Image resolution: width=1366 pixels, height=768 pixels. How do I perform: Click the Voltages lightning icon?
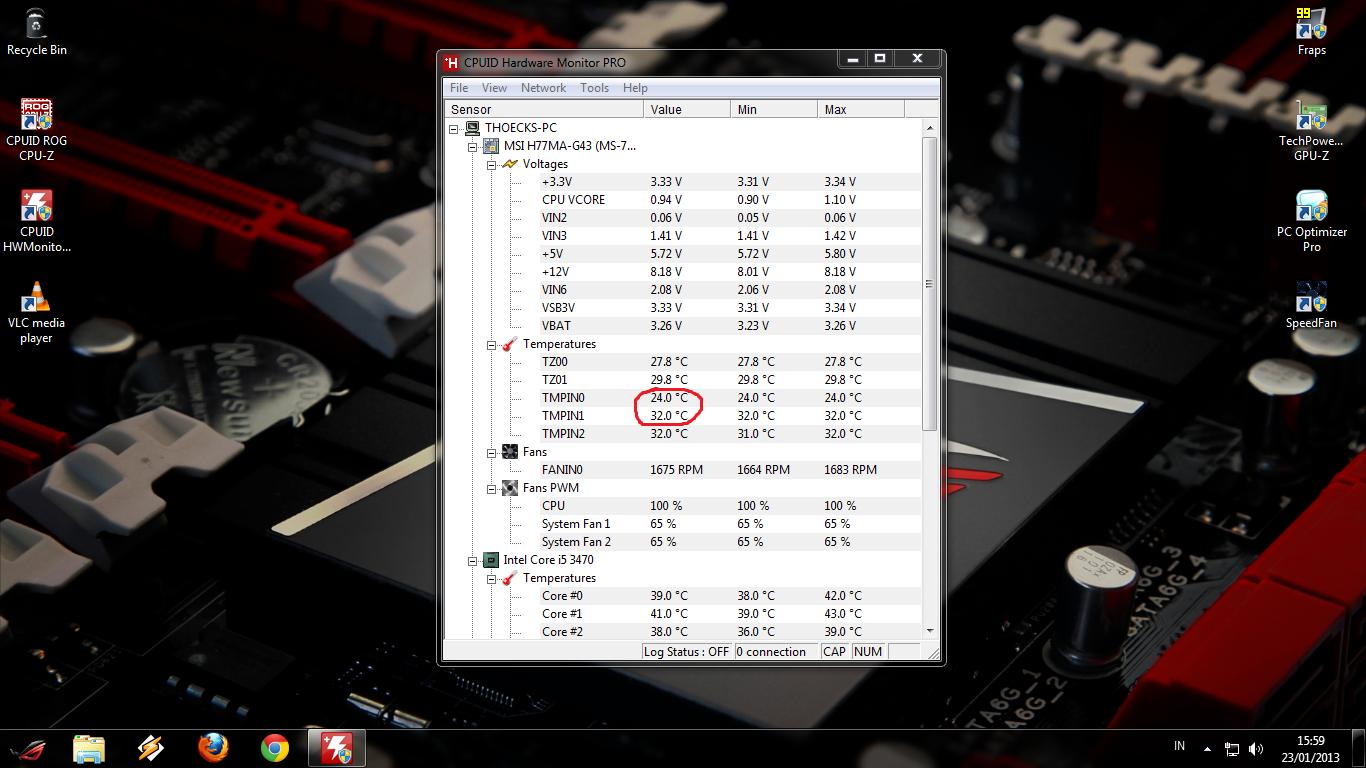[510, 164]
